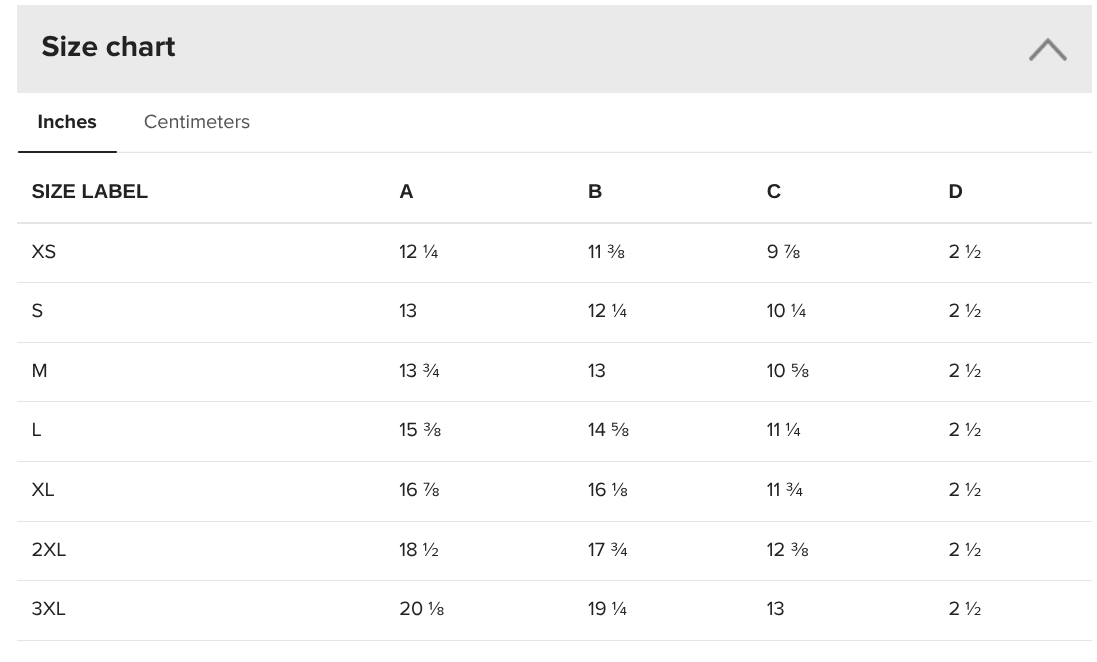Select the 3XL size row label
1097x662 pixels.
[x=49, y=609]
